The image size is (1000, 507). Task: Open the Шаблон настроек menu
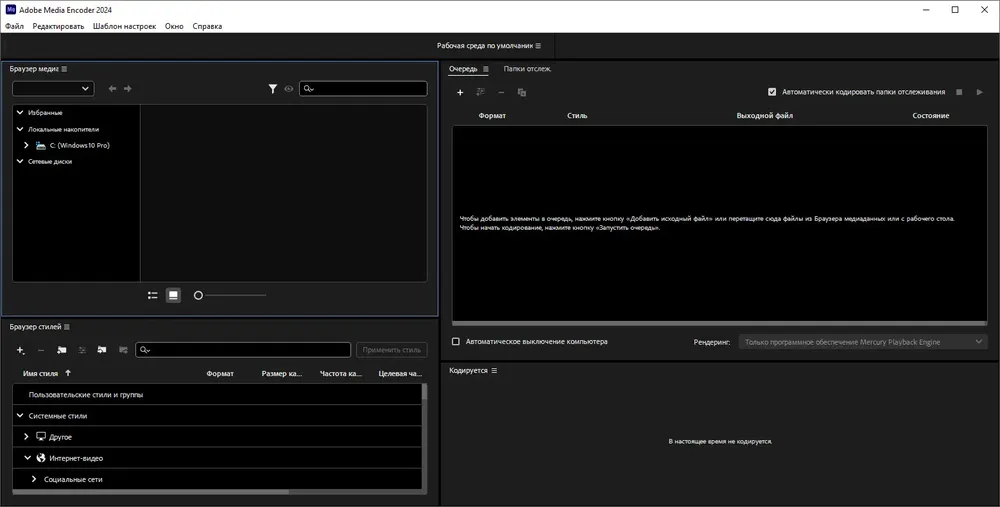(124, 26)
